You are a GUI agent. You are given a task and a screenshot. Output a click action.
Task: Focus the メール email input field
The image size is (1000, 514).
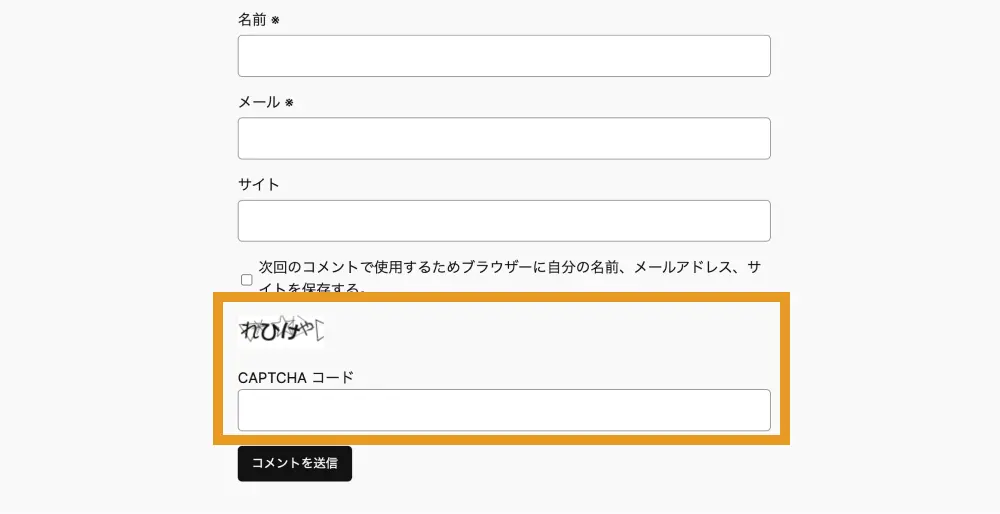point(504,138)
